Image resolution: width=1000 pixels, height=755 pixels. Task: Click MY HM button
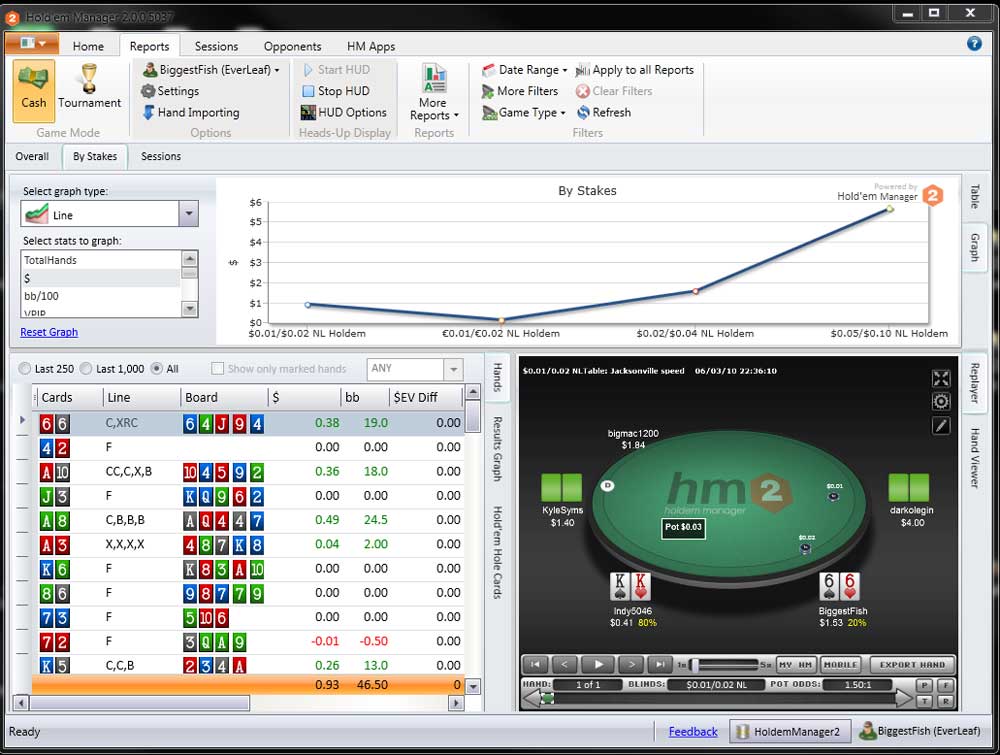click(x=796, y=664)
